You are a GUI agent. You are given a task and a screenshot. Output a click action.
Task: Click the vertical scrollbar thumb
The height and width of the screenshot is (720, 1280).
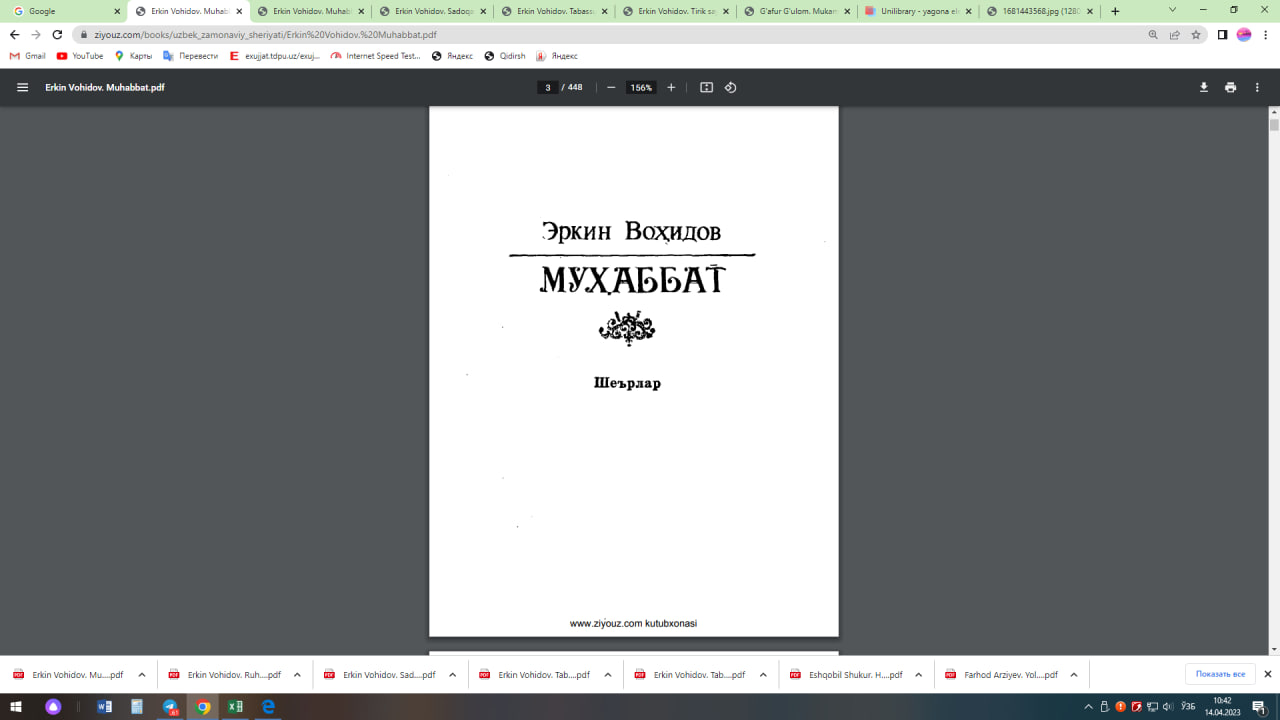[x=1274, y=126]
